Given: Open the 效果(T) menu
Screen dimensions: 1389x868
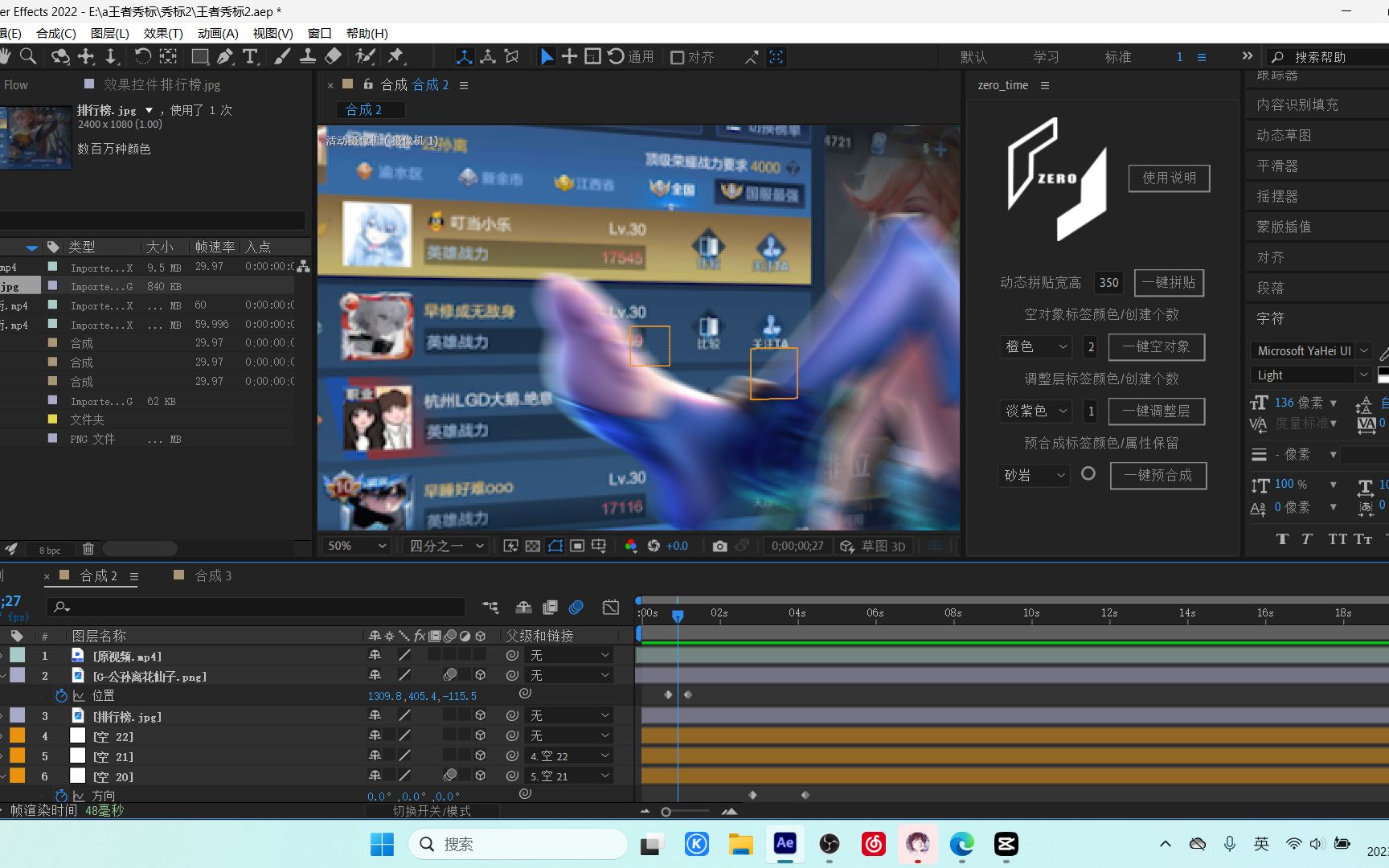Looking at the screenshot, I should (x=163, y=33).
